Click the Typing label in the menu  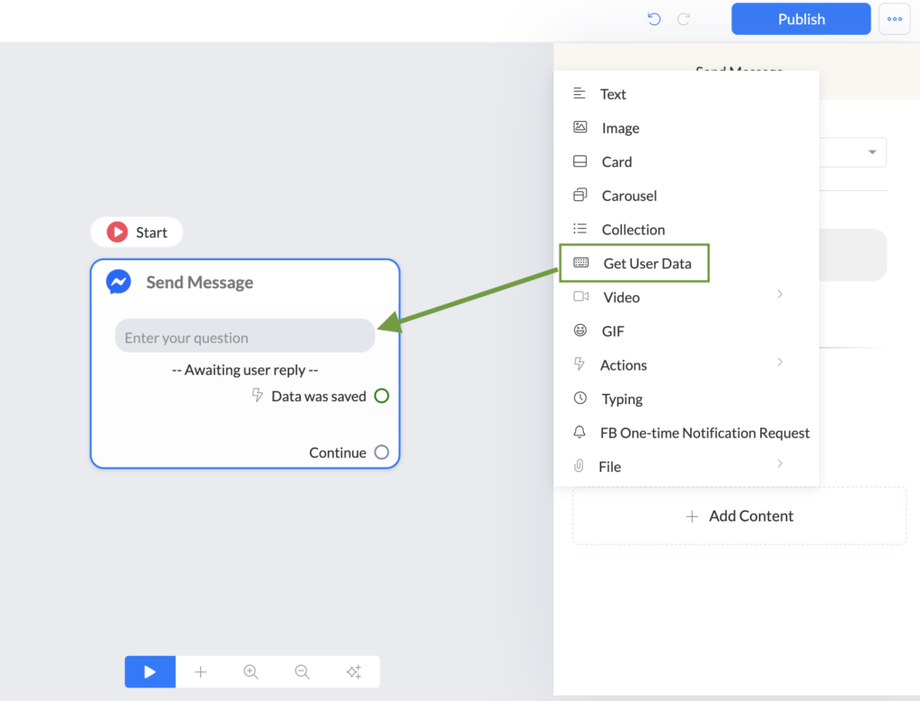(x=622, y=399)
